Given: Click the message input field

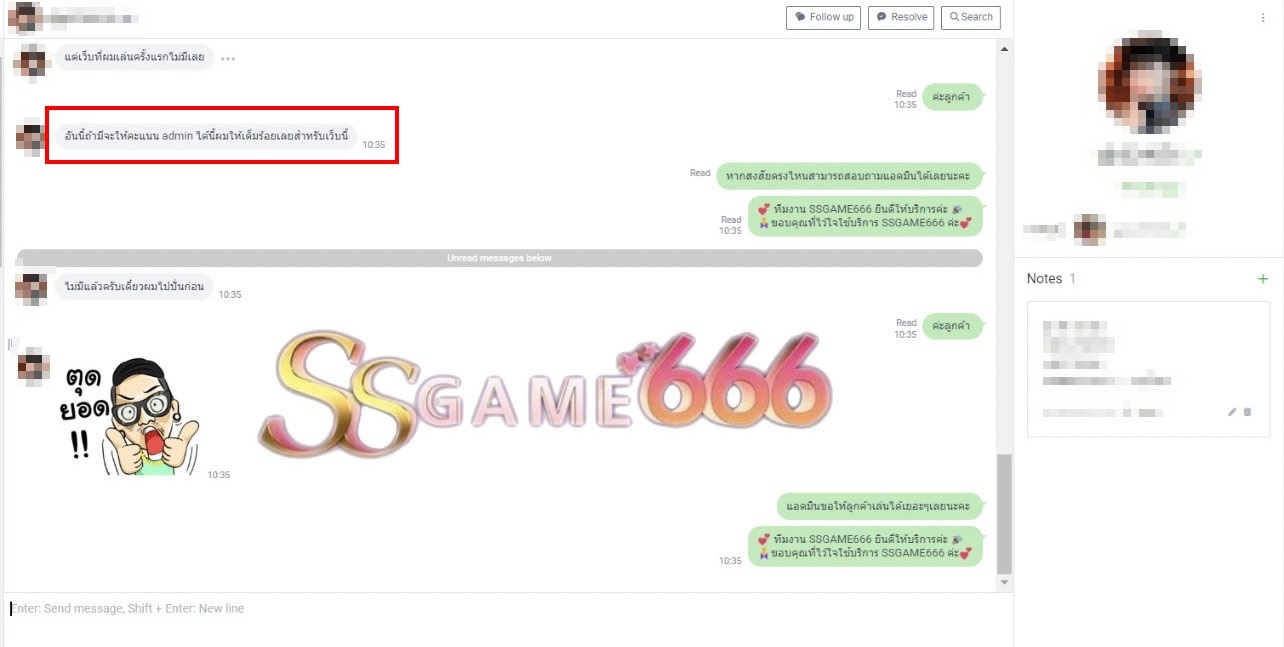Looking at the screenshot, I should point(500,609).
